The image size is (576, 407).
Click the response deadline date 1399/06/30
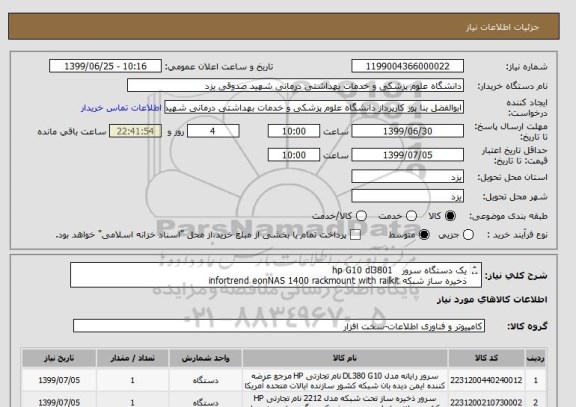(x=407, y=131)
